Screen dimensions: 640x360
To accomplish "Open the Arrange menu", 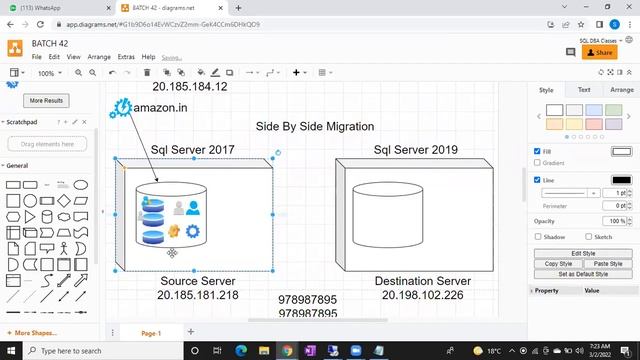I will tap(99, 57).
